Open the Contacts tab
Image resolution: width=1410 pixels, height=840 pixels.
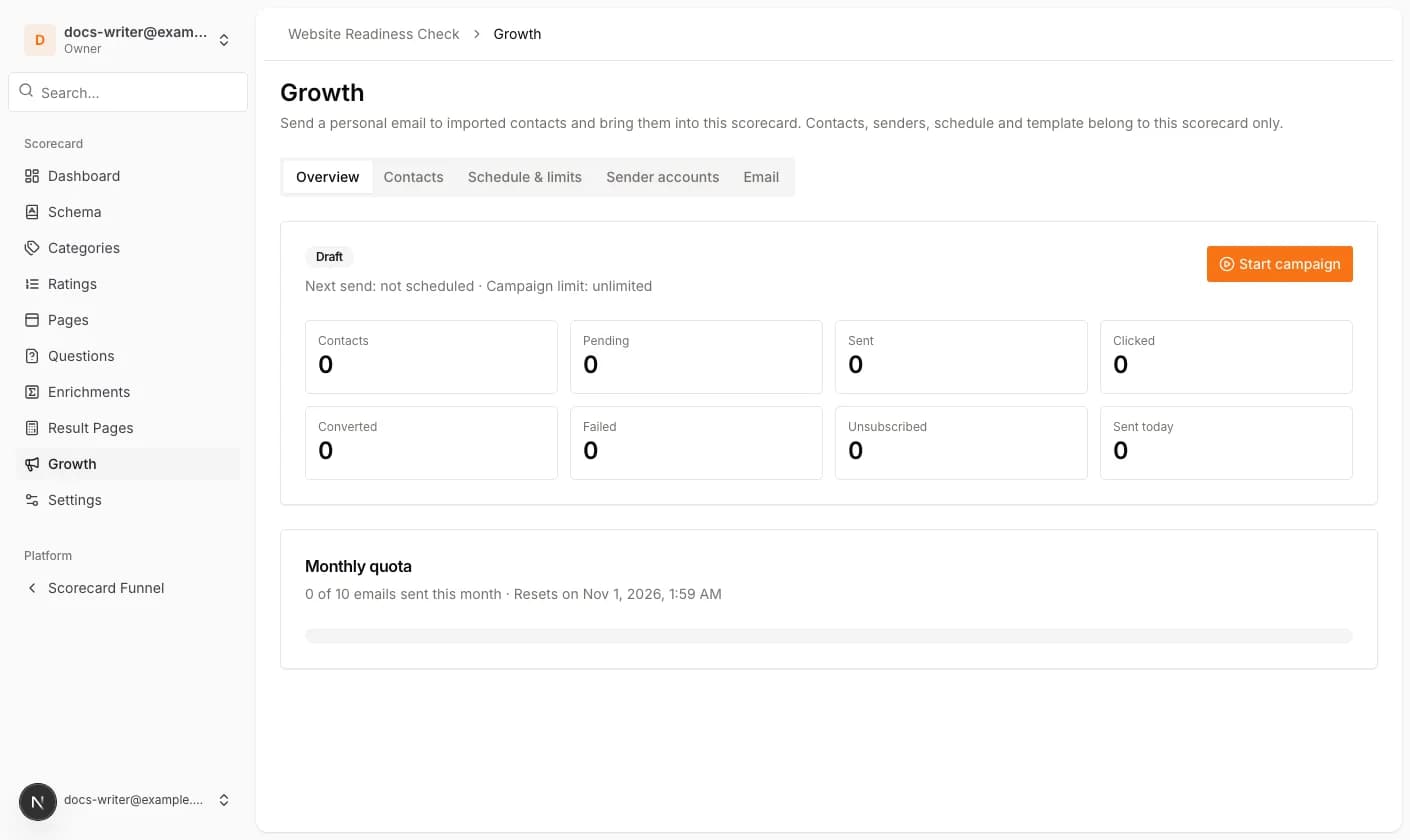coord(414,177)
